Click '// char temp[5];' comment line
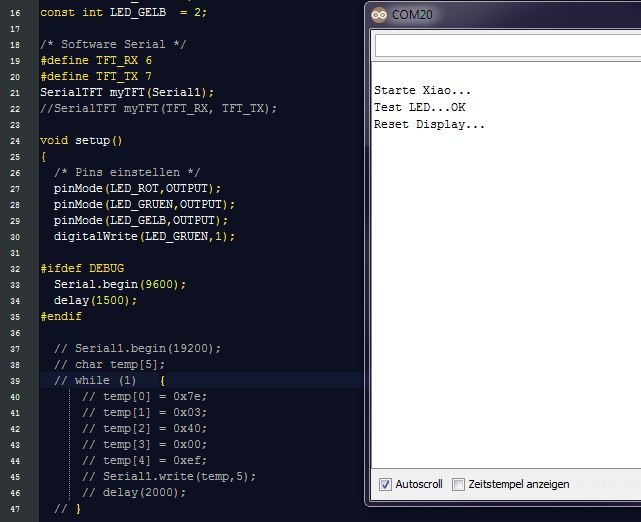641x522 pixels. [x=110, y=365]
